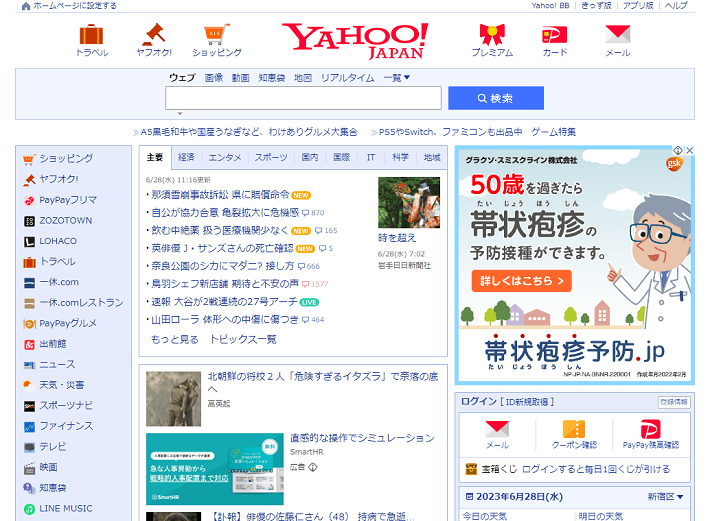
Task: Open LINE MUSIC in the left sidebar
Action: pyautogui.click(x=66, y=508)
